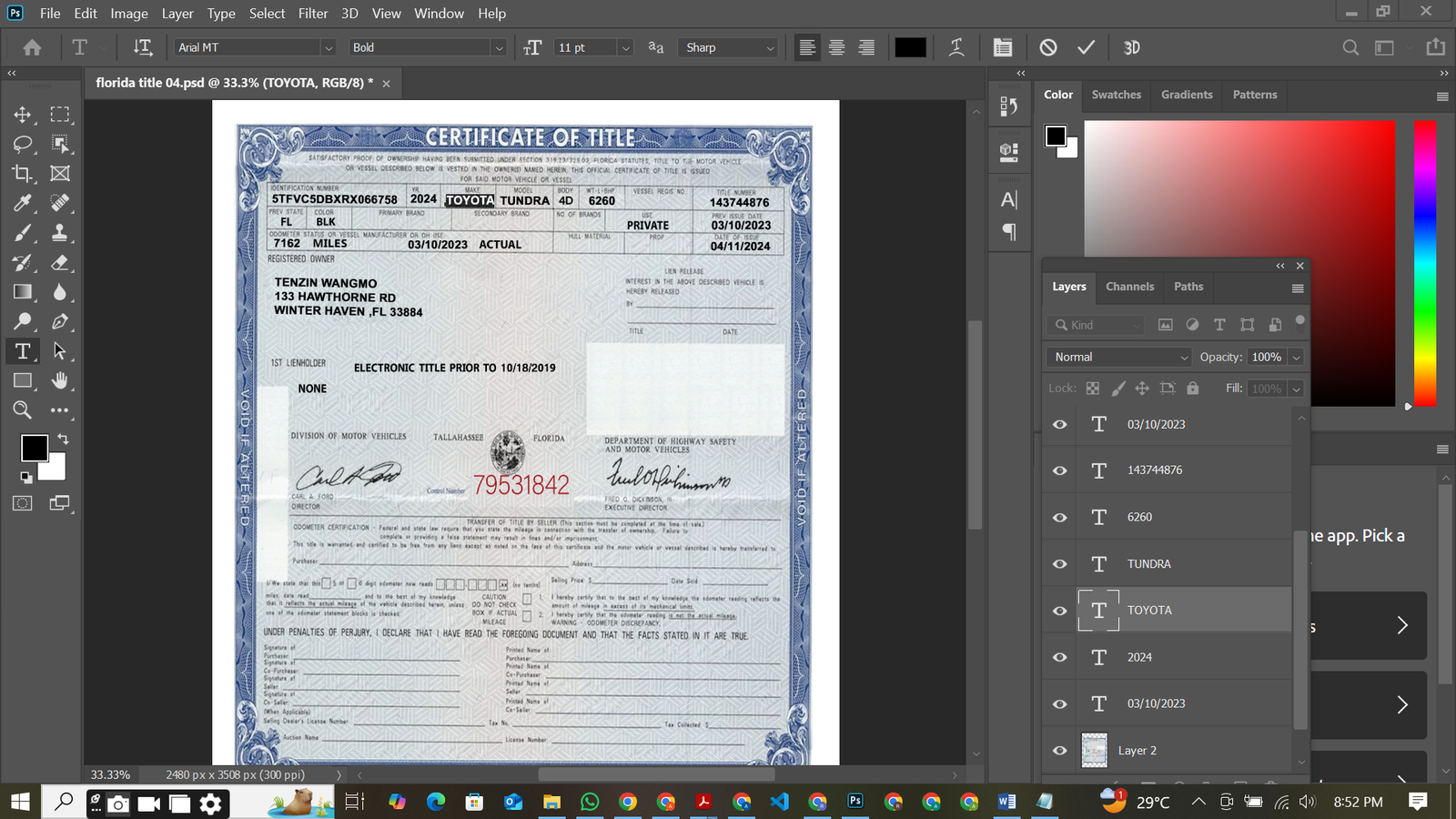Toggle visibility of Layer 2

tap(1060, 751)
